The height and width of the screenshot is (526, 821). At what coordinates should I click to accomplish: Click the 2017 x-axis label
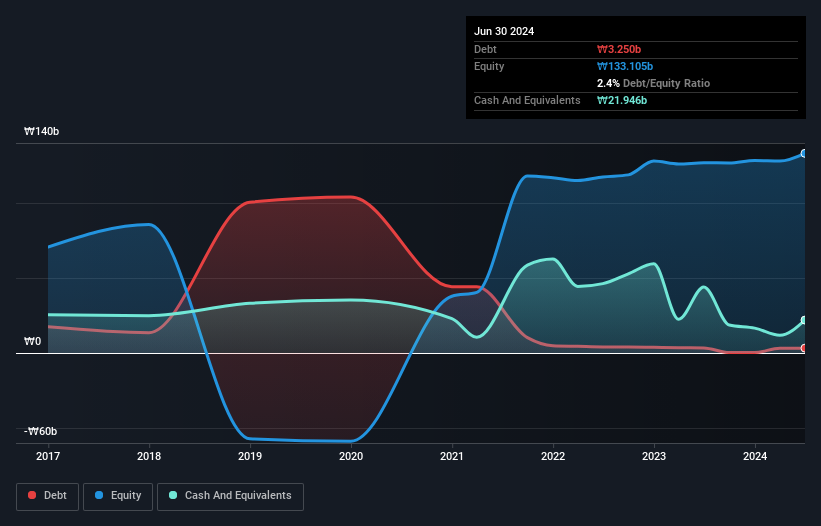48,456
